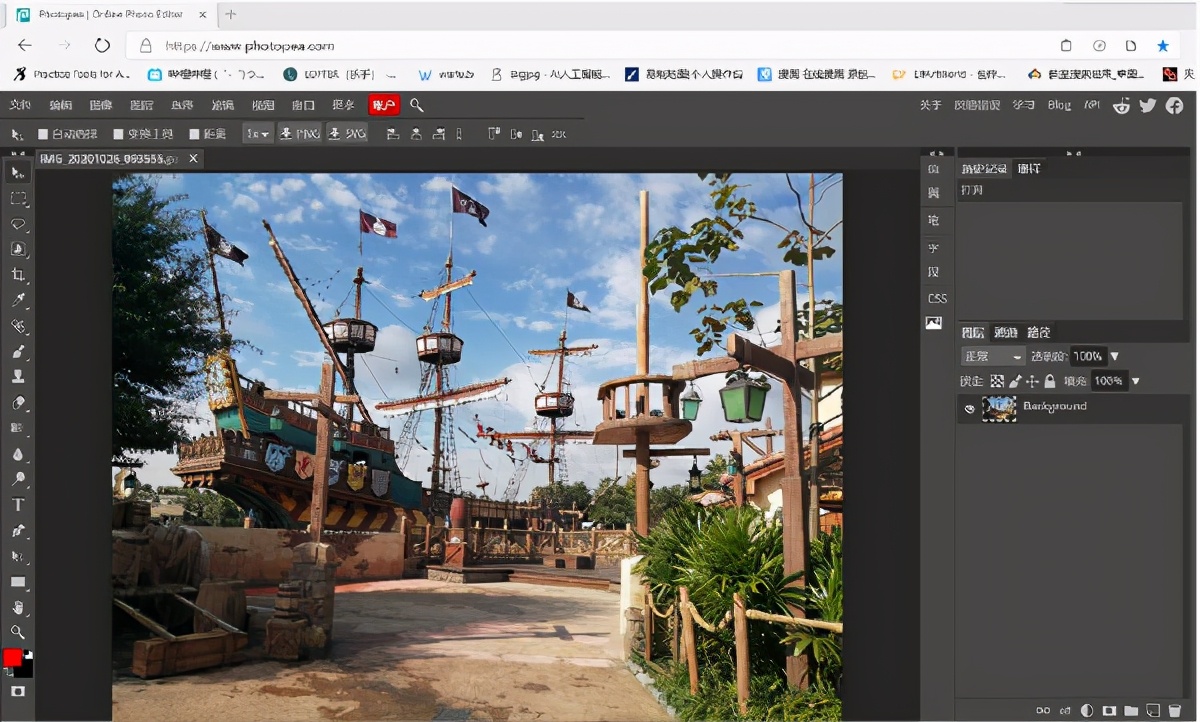Image resolution: width=1200 pixels, height=722 pixels.
Task: Hide the Background layer via eye icon
Action: [x=969, y=409]
